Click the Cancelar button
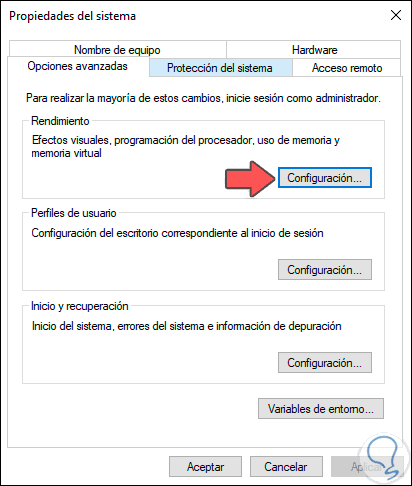 coord(286,467)
